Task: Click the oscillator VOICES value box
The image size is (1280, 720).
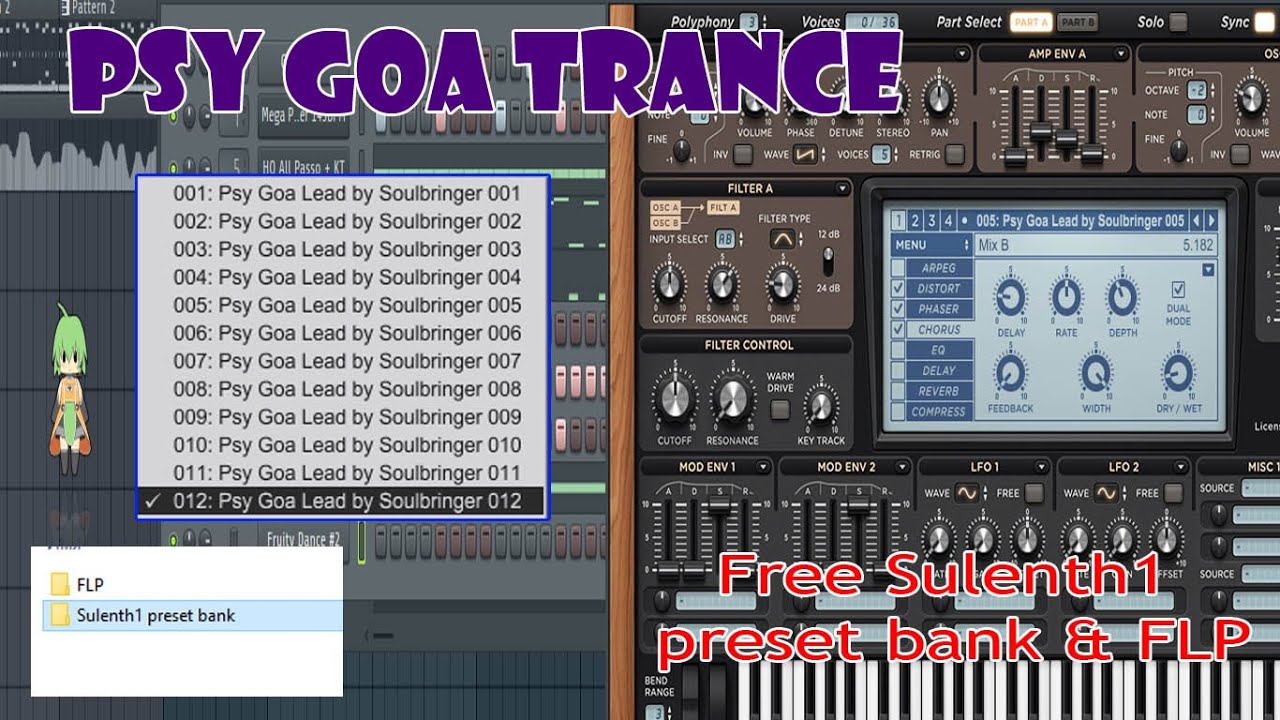Action: coord(881,154)
